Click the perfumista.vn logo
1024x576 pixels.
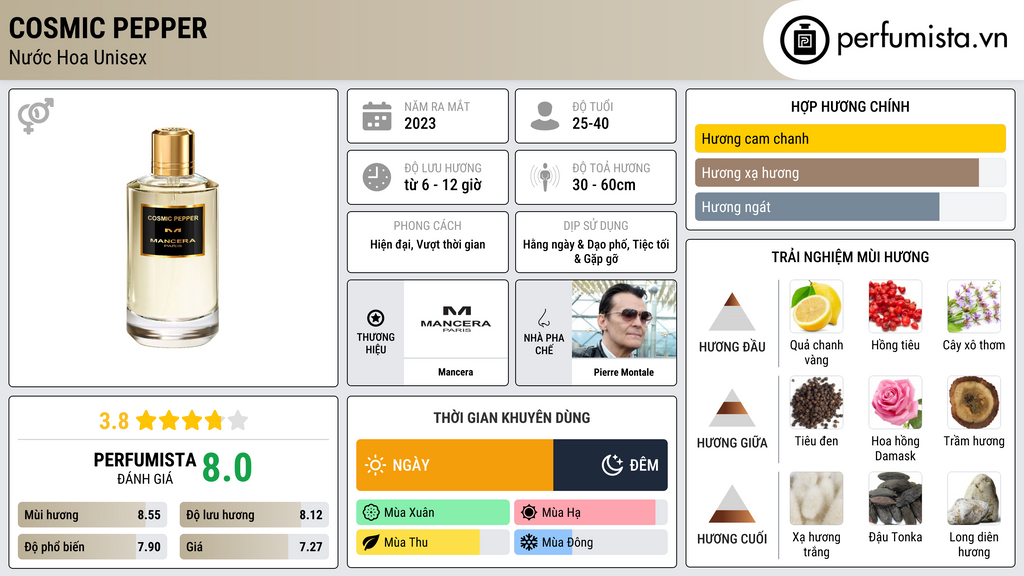(x=896, y=39)
